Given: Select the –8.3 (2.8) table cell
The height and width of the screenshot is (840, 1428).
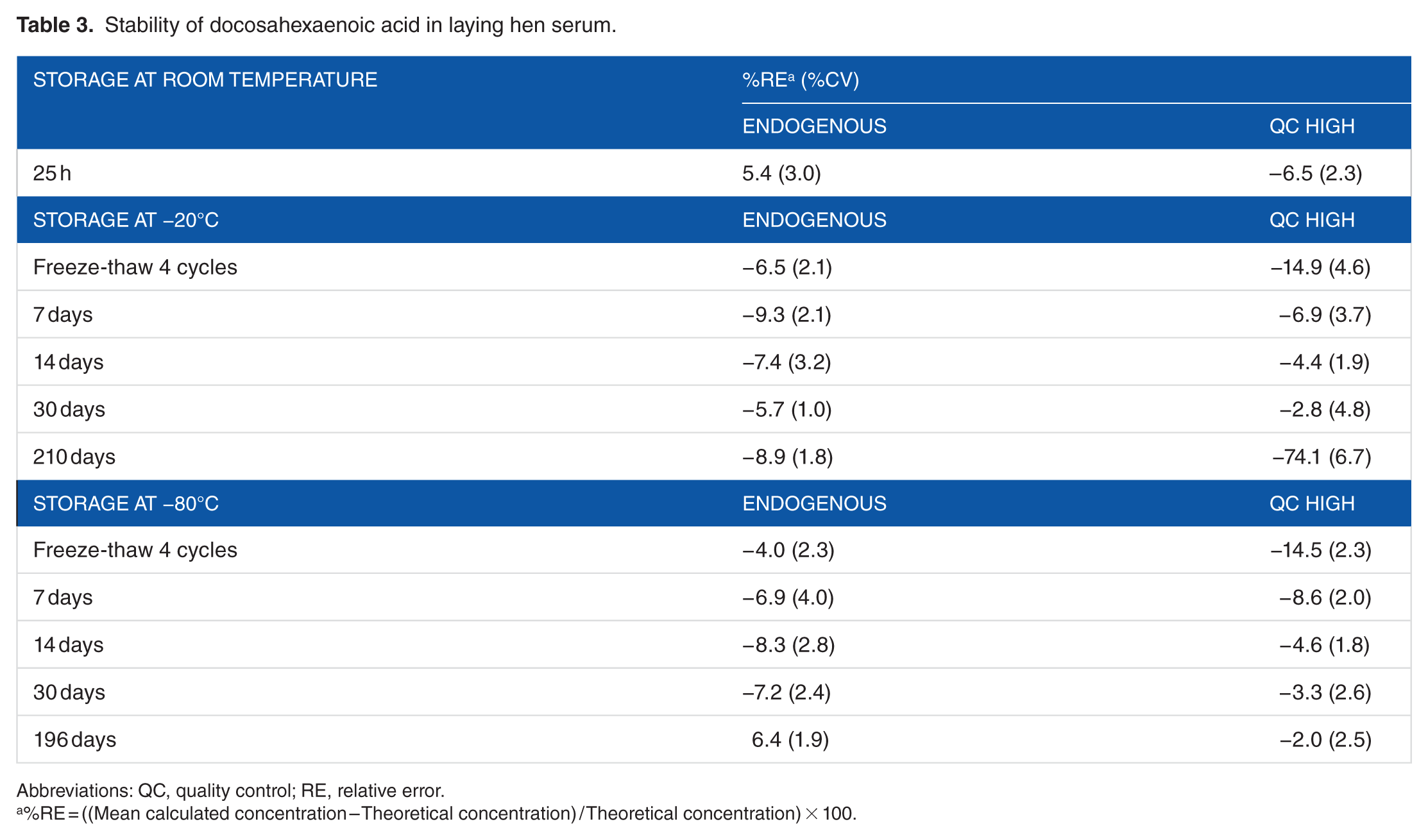Looking at the screenshot, I should [788, 644].
